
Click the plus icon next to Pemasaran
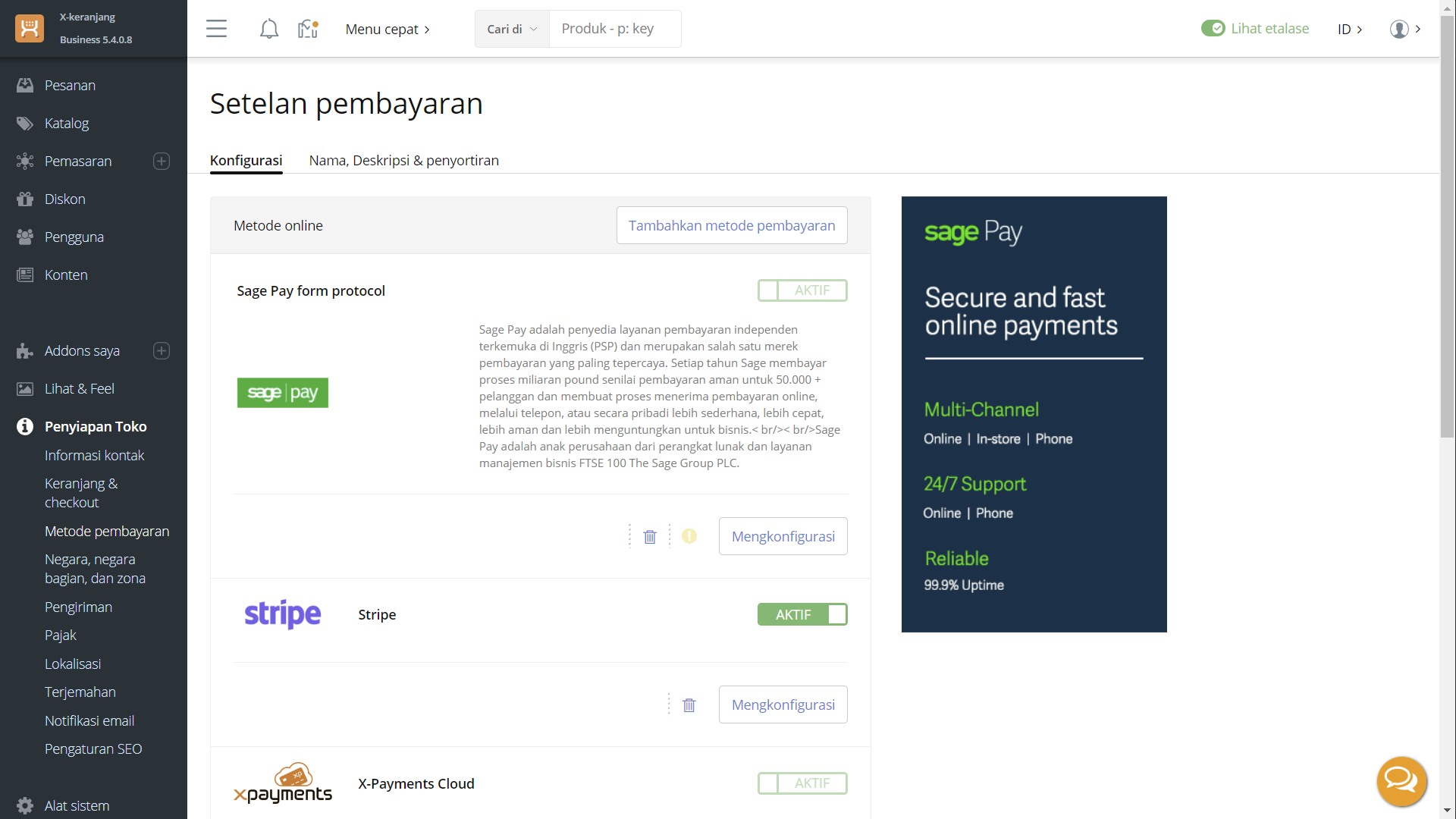162,162
